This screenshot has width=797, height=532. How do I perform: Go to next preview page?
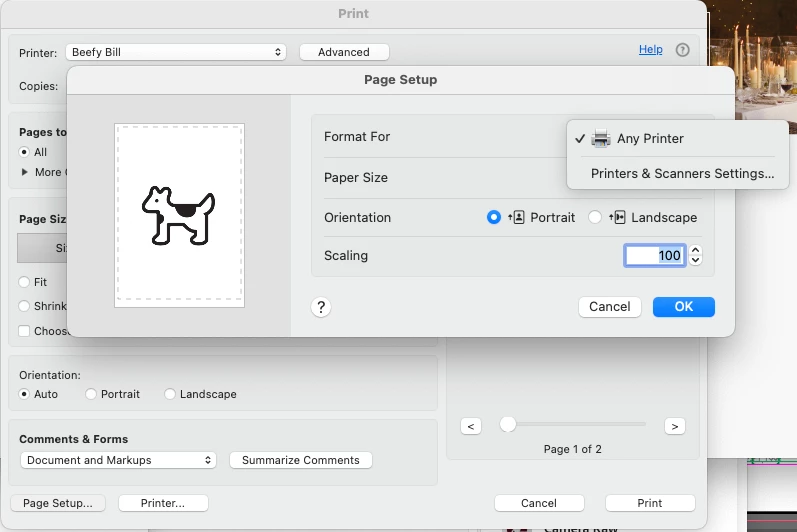pyautogui.click(x=675, y=426)
